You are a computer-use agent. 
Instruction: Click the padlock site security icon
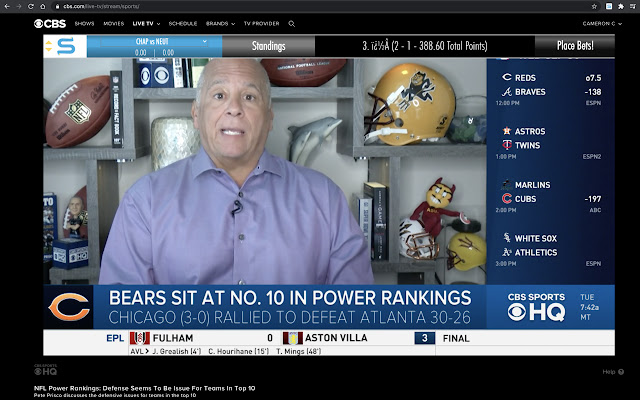coord(58,7)
